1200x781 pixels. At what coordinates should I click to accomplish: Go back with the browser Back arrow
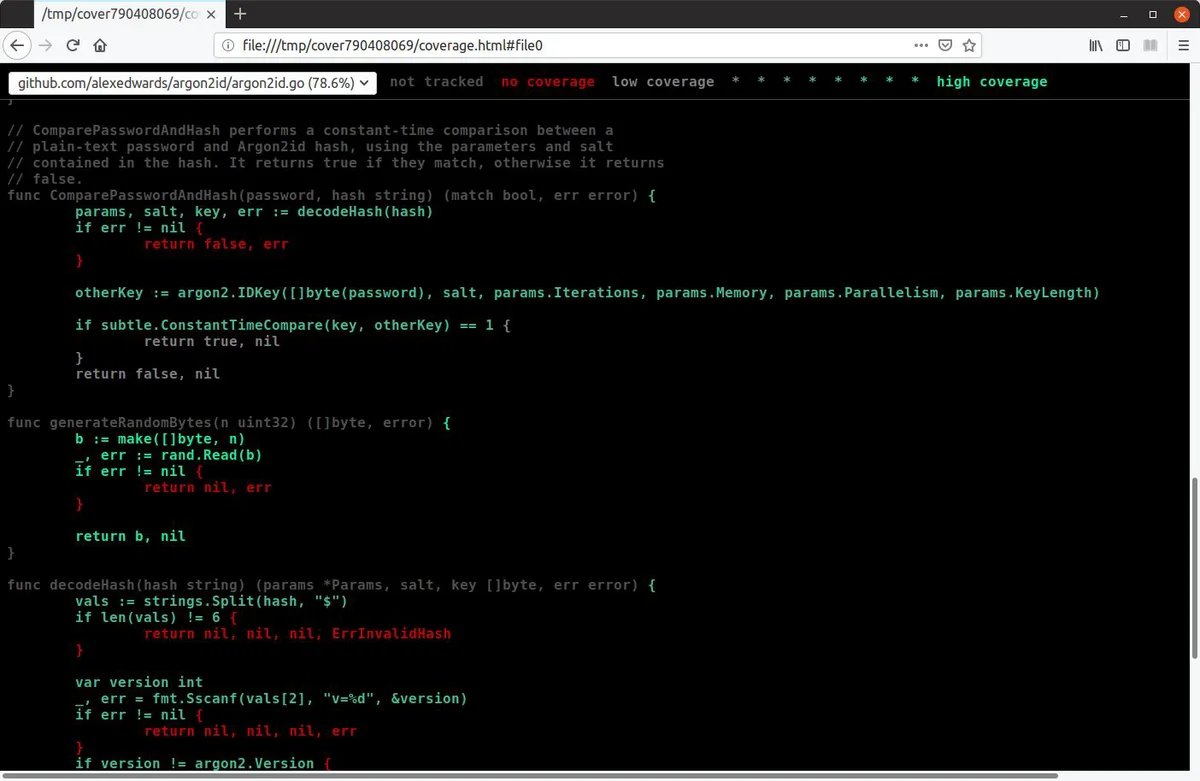[x=17, y=45]
